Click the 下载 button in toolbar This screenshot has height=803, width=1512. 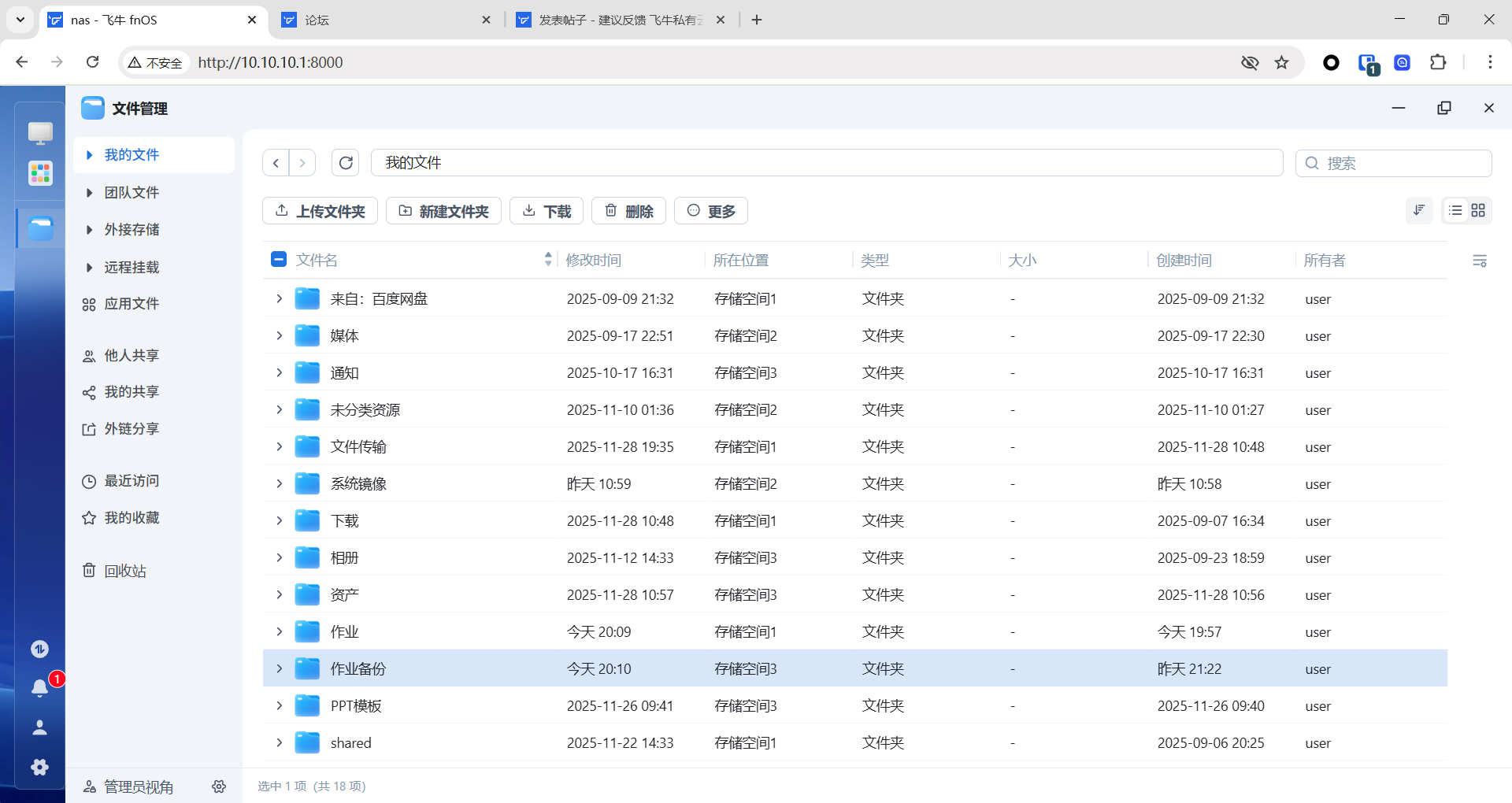pos(546,210)
